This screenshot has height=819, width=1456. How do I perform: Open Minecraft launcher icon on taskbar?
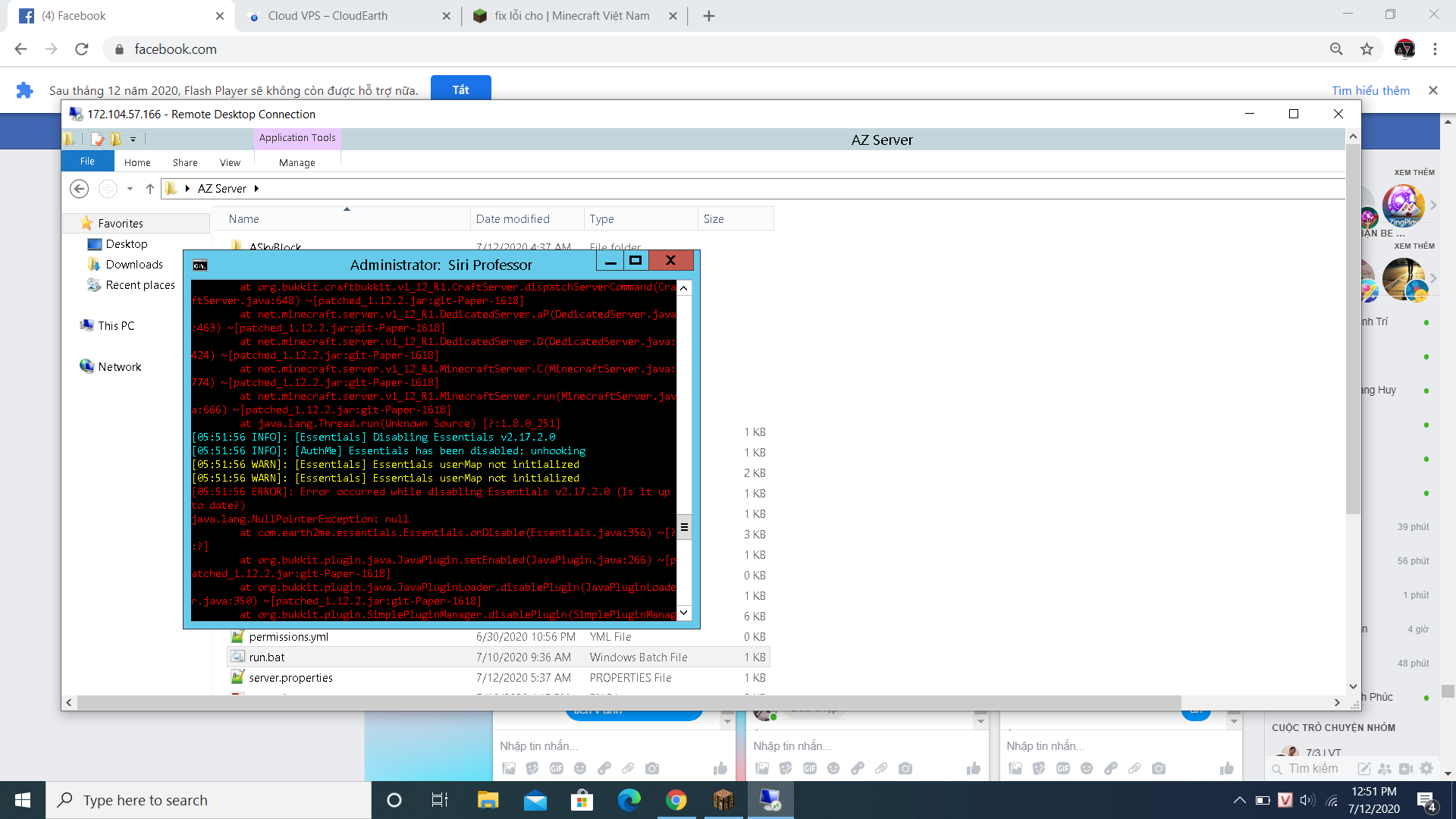point(723,800)
